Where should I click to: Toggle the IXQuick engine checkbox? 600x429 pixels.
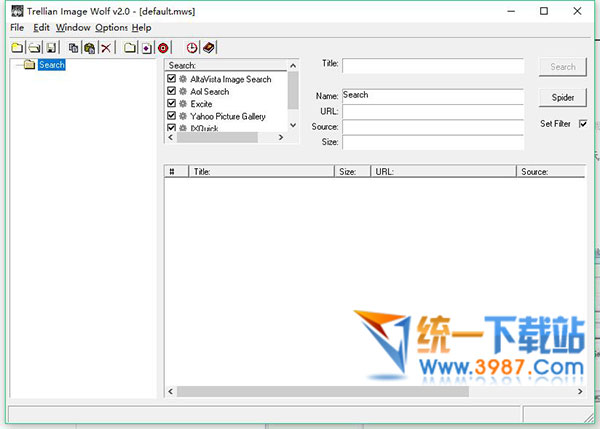click(x=171, y=127)
